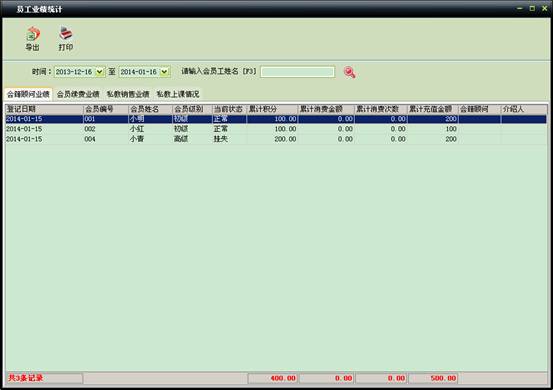Click the 介绍人 column header
This screenshot has height=390, width=553.
(x=524, y=109)
